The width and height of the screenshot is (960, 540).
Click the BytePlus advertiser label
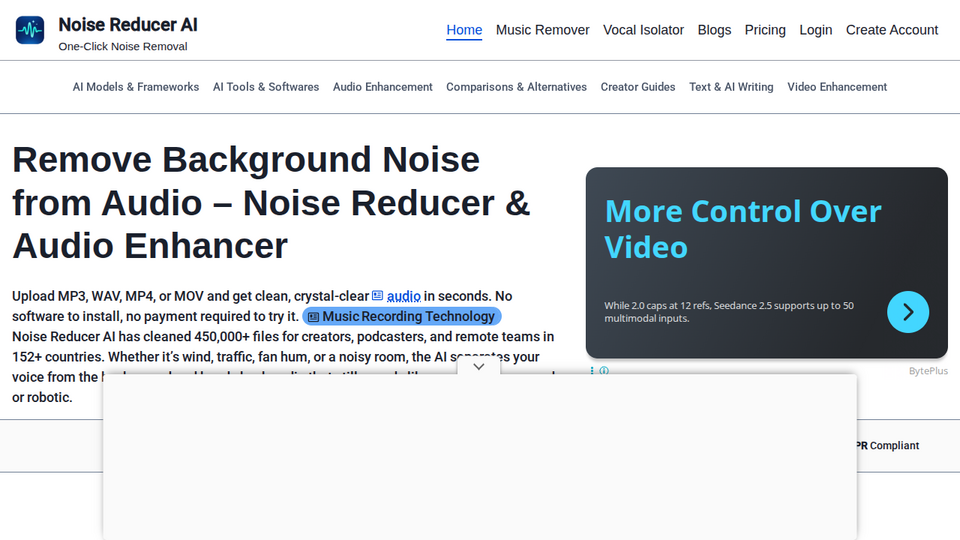point(928,371)
